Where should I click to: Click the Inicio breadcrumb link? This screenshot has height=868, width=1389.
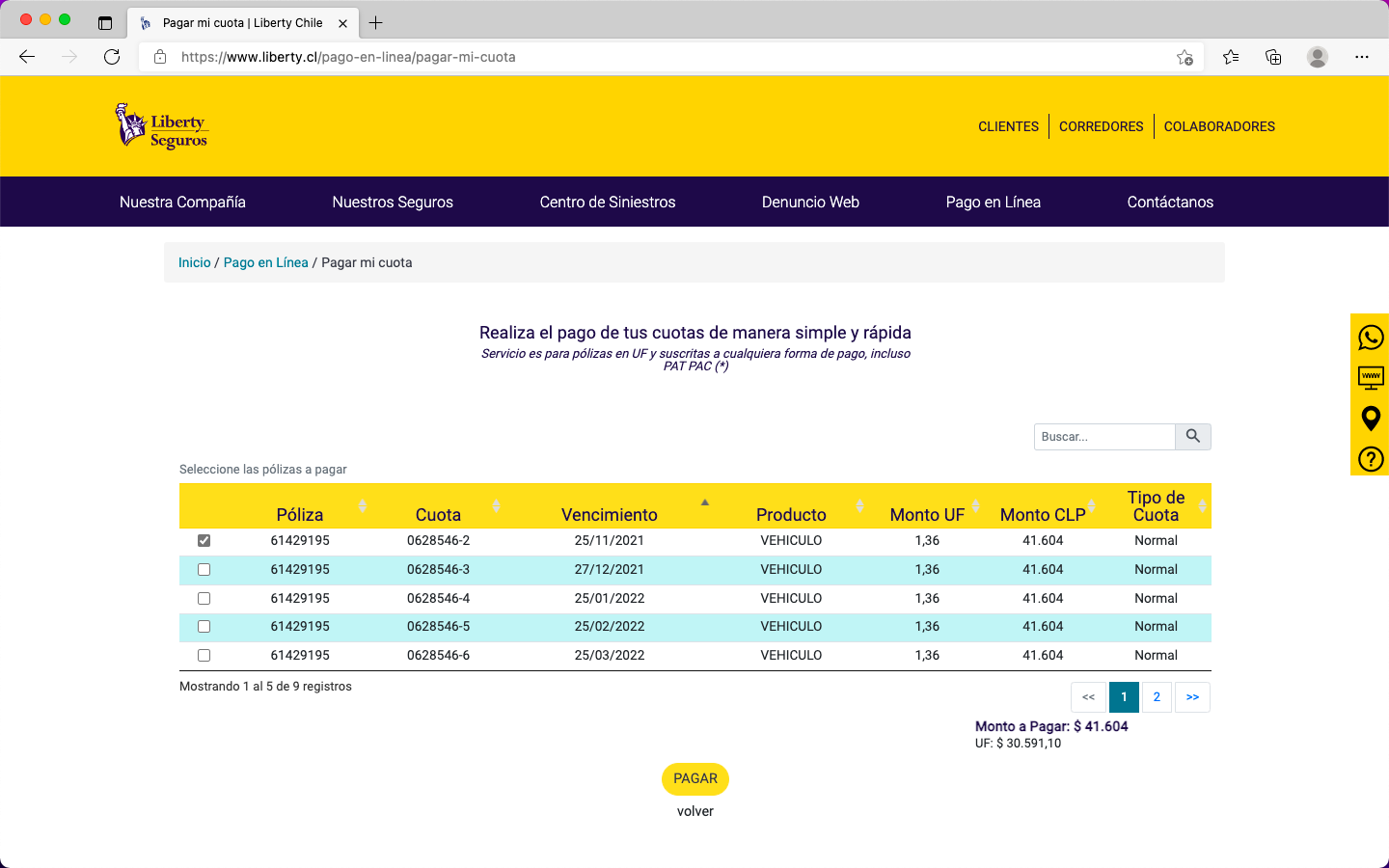[x=194, y=262]
